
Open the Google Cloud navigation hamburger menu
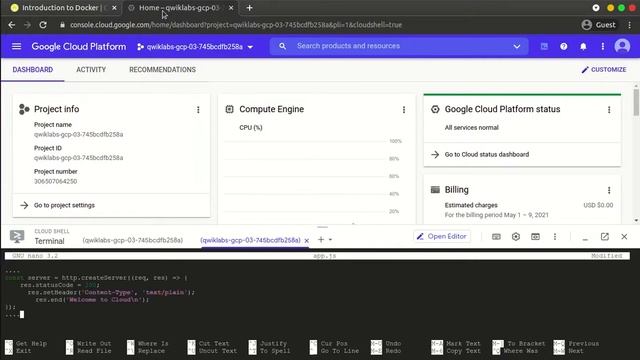tap(16, 47)
